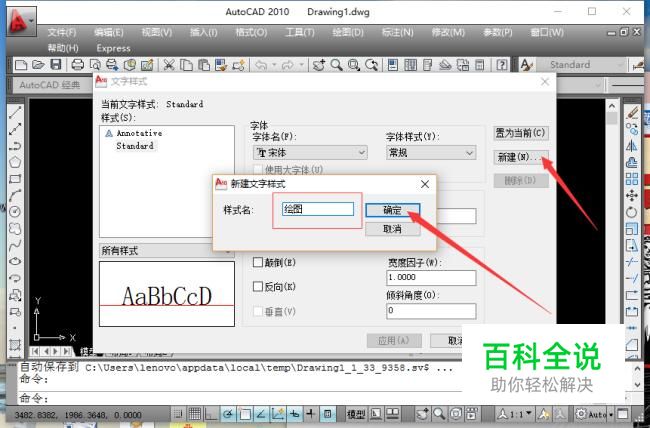The width and height of the screenshot is (650, 428).
Task: Open the 文件(F) menu
Action: coord(62,32)
